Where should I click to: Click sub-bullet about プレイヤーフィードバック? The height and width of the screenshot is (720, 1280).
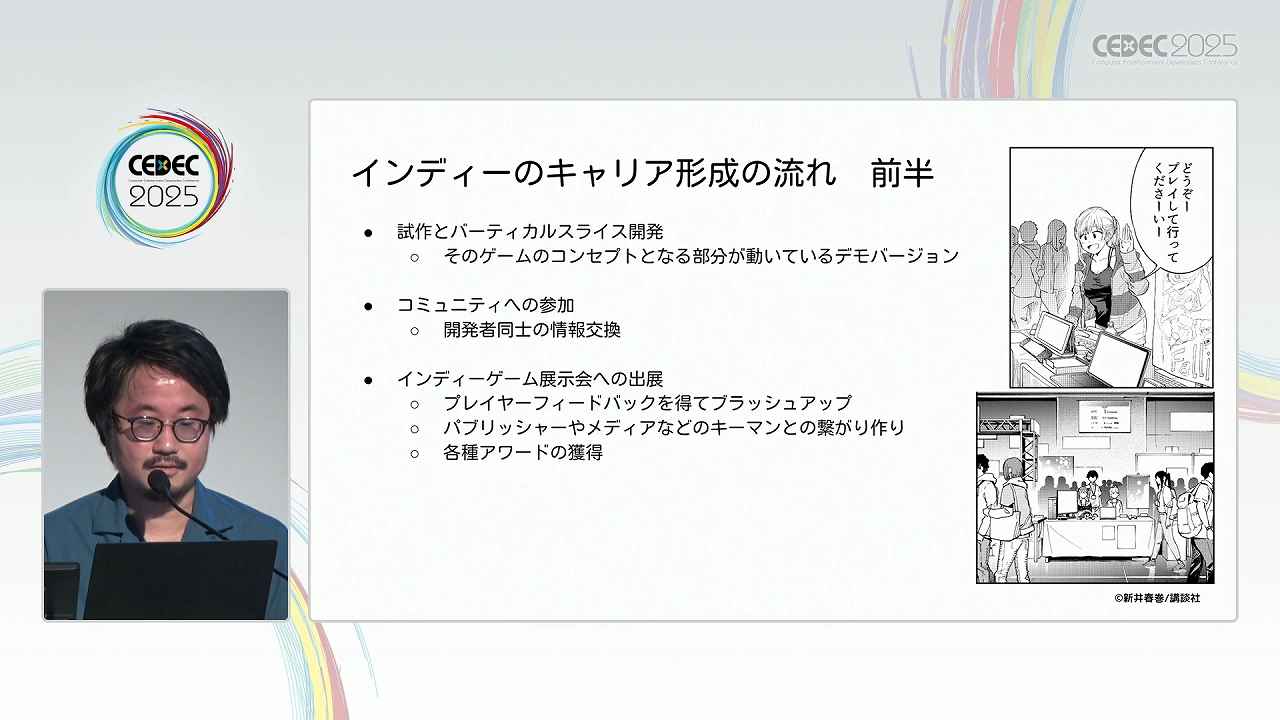[647, 403]
